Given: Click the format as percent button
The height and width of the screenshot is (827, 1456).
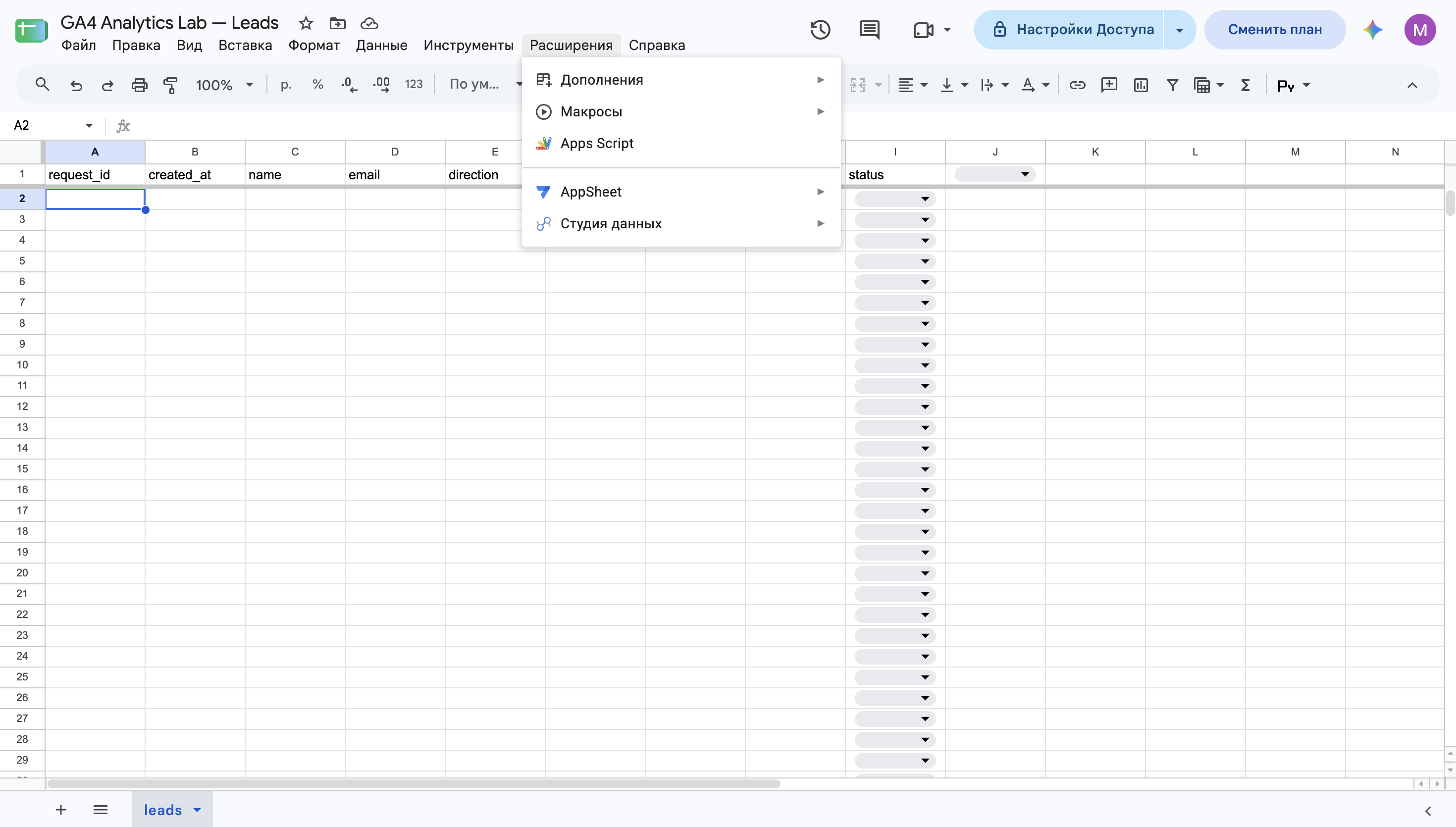Looking at the screenshot, I should tap(318, 85).
